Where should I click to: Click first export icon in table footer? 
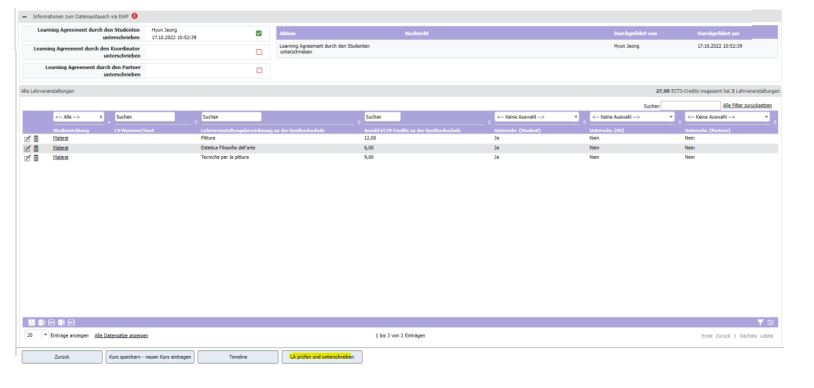click(x=31, y=323)
